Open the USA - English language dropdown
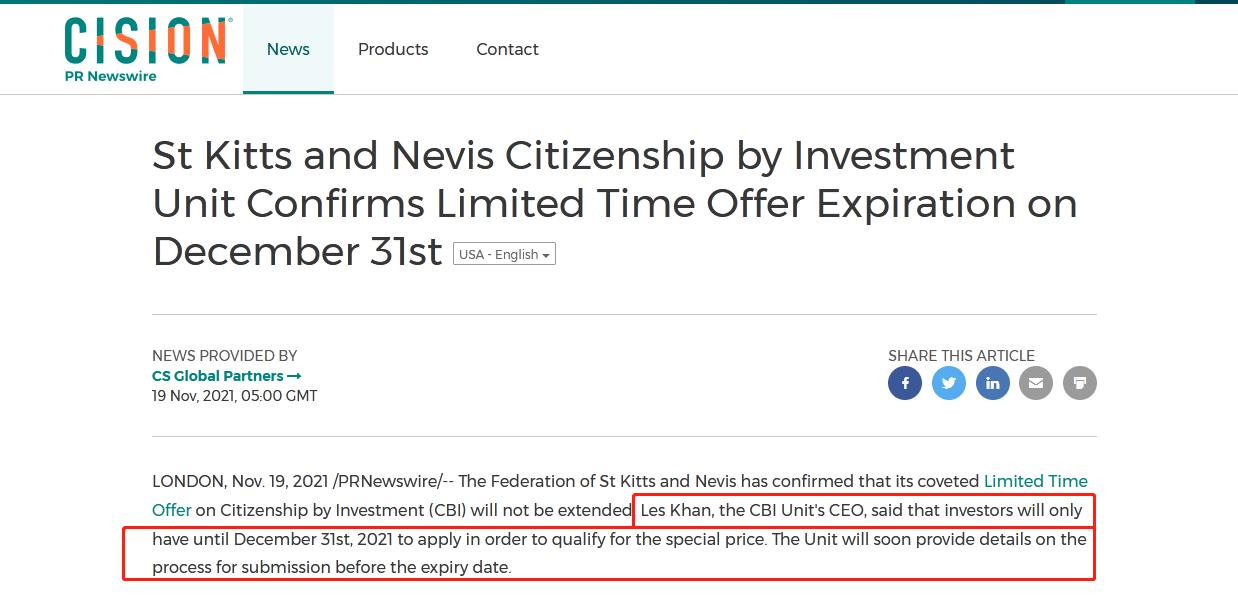Viewport: 1238px width, 606px height. [x=504, y=254]
